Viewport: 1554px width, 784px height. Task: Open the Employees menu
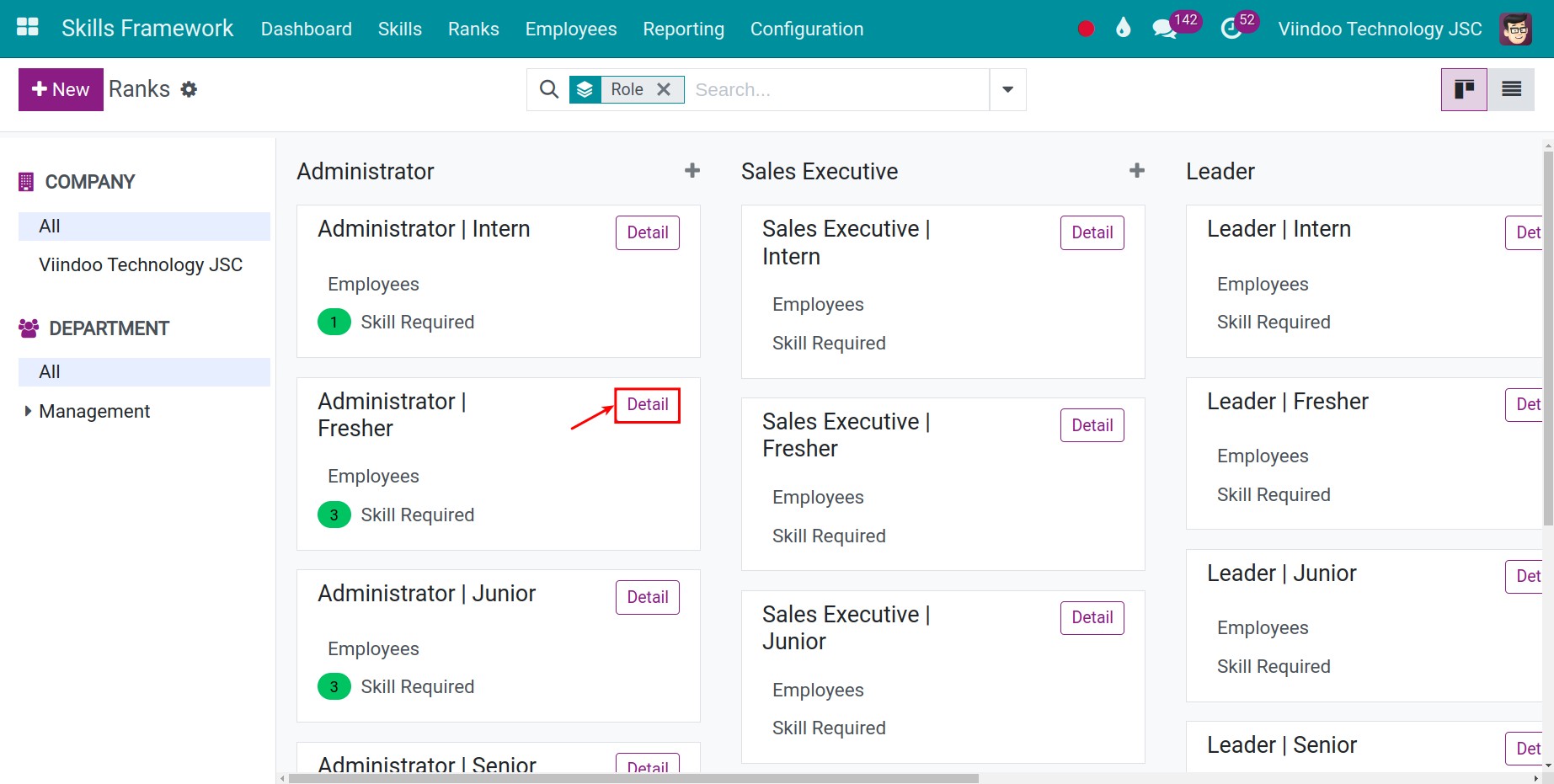[571, 29]
